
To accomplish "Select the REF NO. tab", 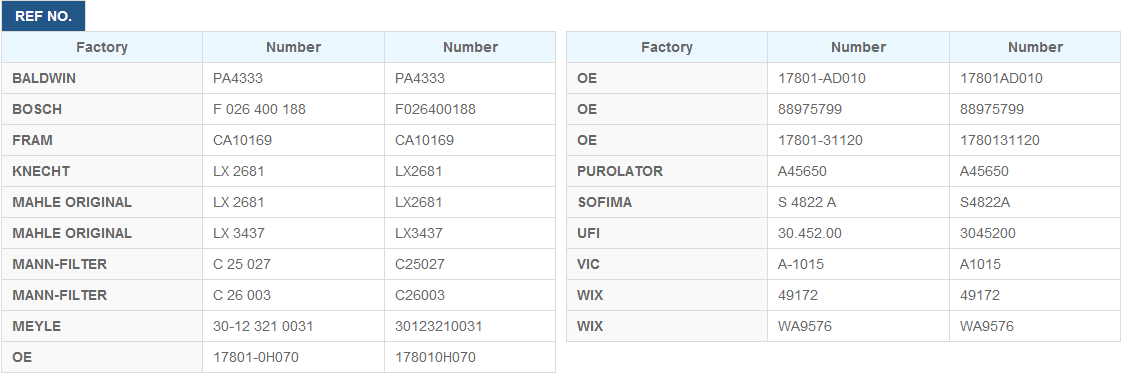I will (x=43, y=16).
